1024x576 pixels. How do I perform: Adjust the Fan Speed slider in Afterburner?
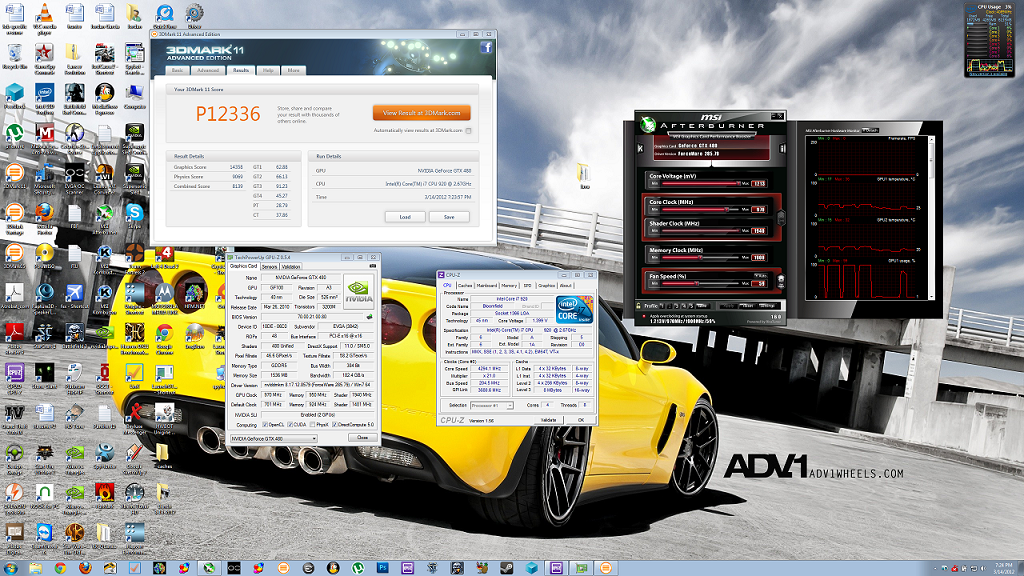[701, 283]
